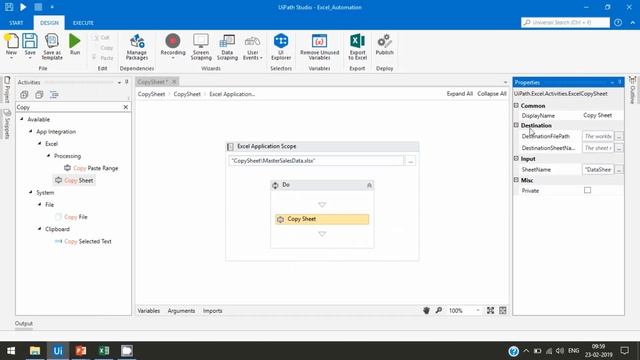Publish the project
Viewport: 640px width, 360px height.
click(x=384, y=44)
